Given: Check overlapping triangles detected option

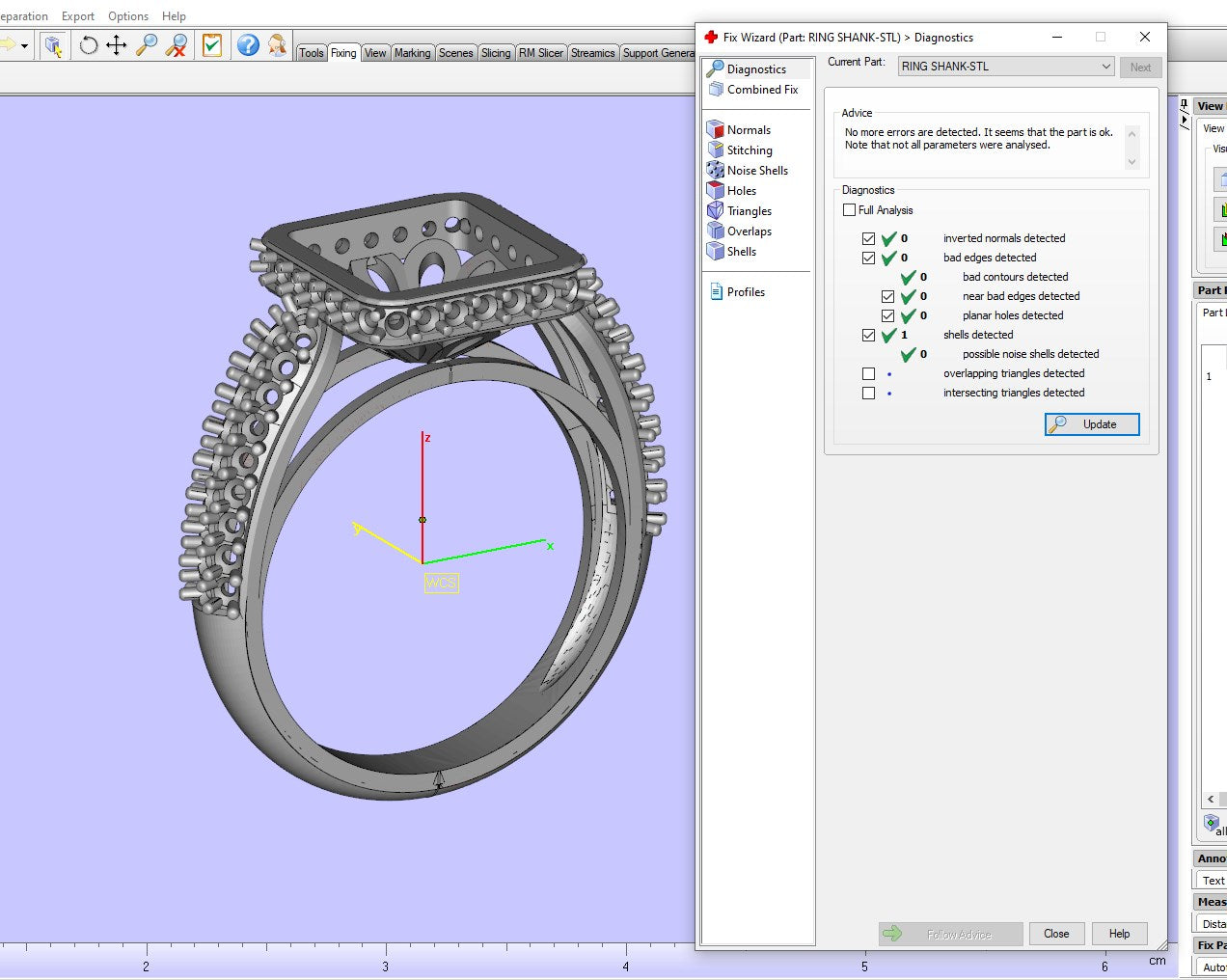Looking at the screenshot, I should pyautogui.click(x=869, y=374).
